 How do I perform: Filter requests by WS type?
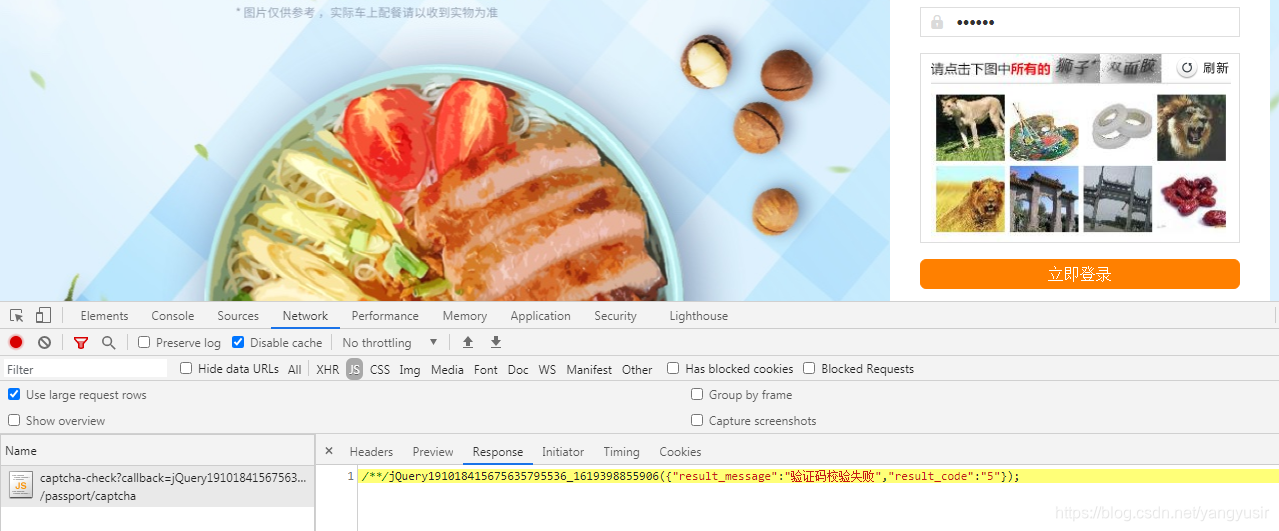coord(547,369)
